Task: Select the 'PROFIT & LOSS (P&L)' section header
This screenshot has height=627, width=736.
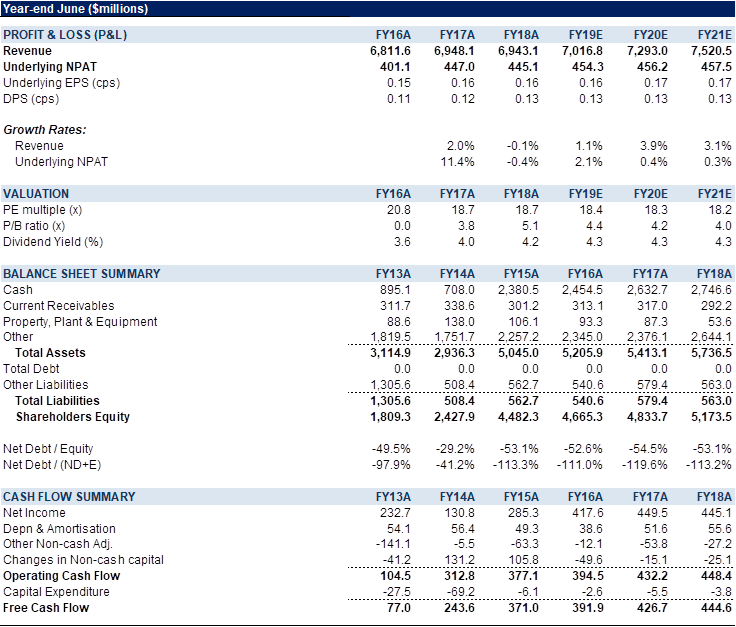Action: [x=65, y=35]
